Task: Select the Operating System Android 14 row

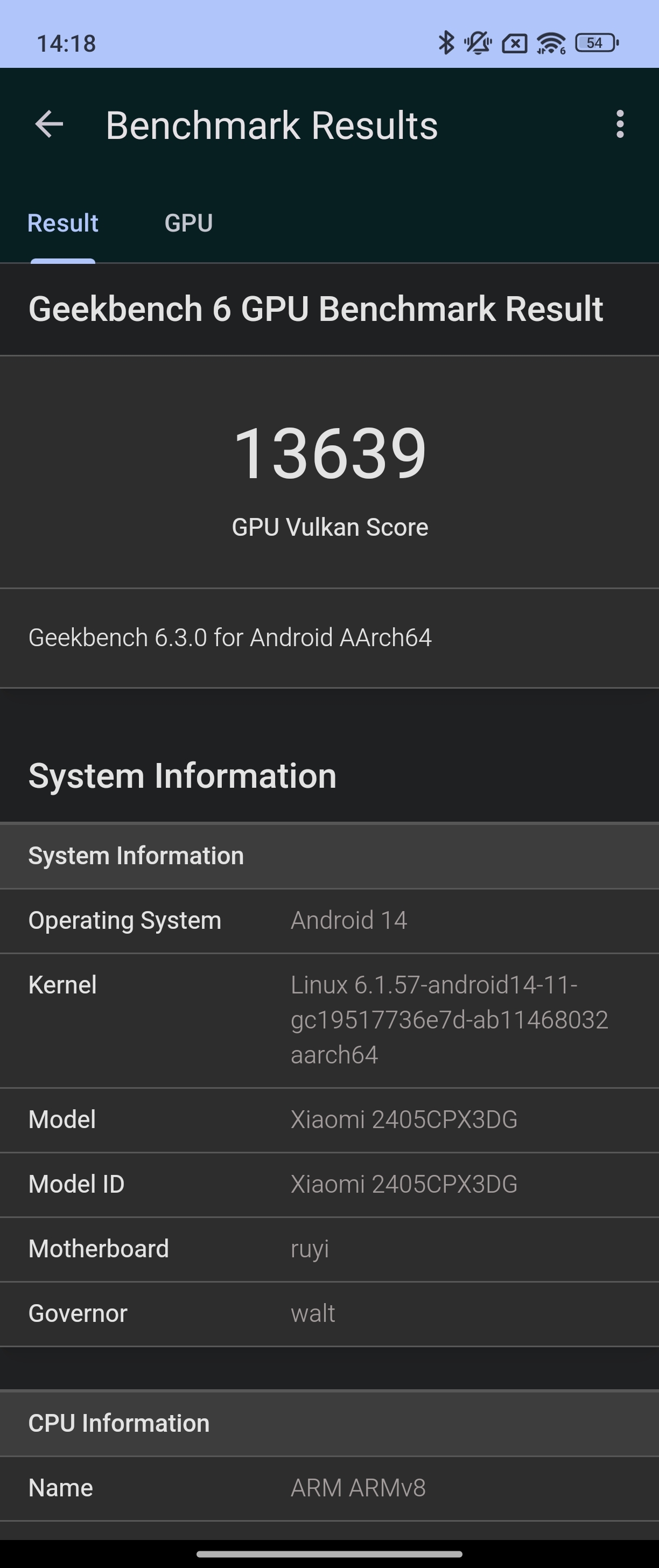Action: click(329, 921)
